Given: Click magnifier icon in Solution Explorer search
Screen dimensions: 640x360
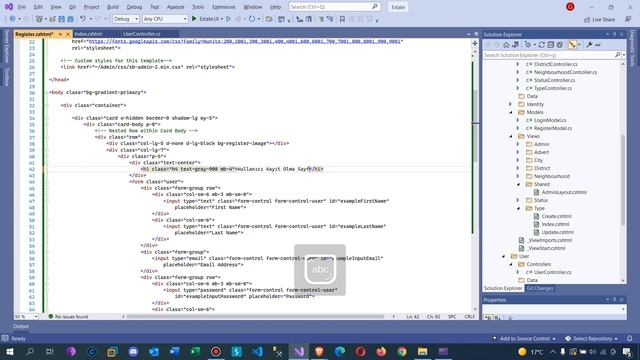Looking at the screenshot, I should click(618, 55).
